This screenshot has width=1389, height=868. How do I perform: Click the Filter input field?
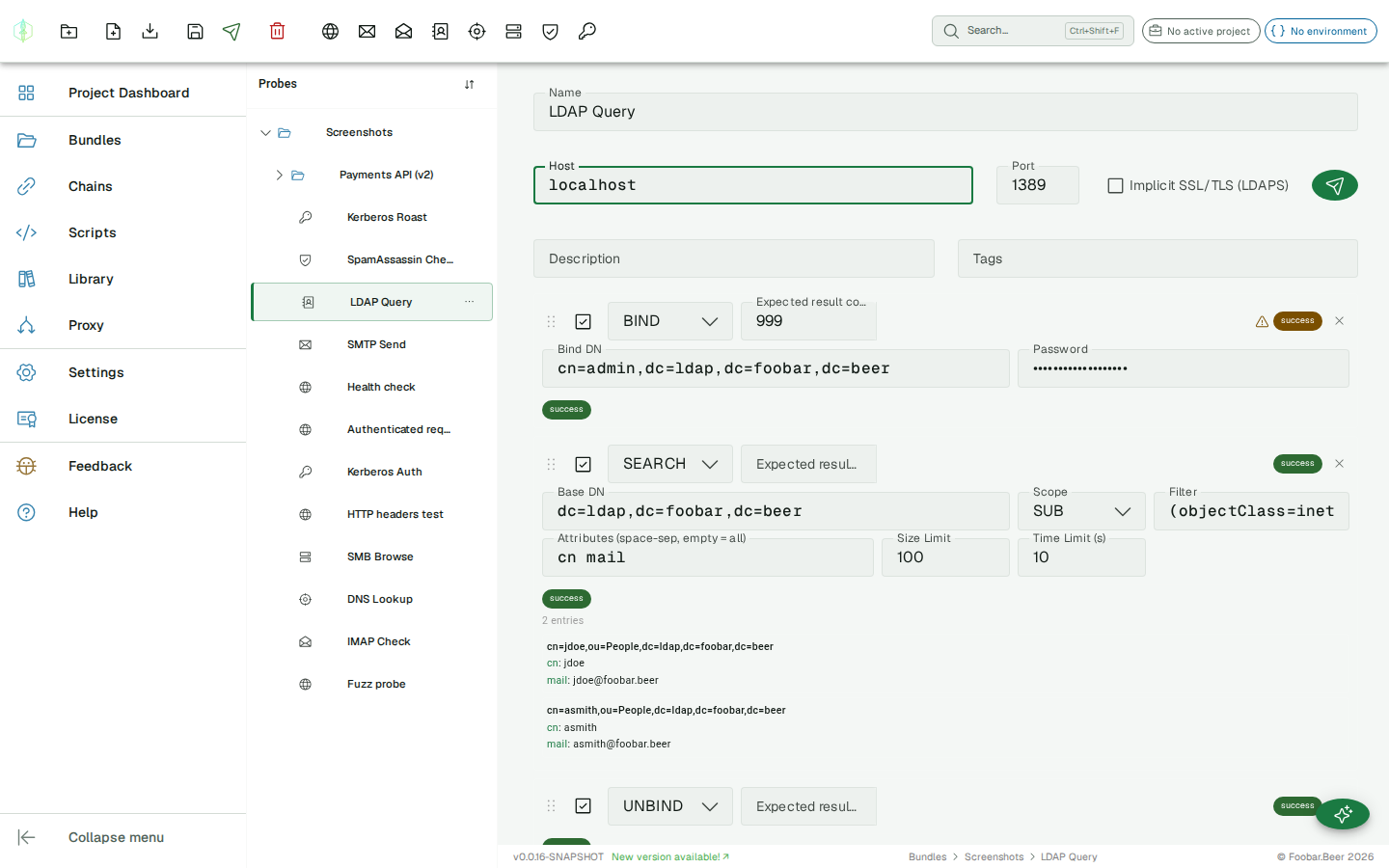tap(1251, 511)
